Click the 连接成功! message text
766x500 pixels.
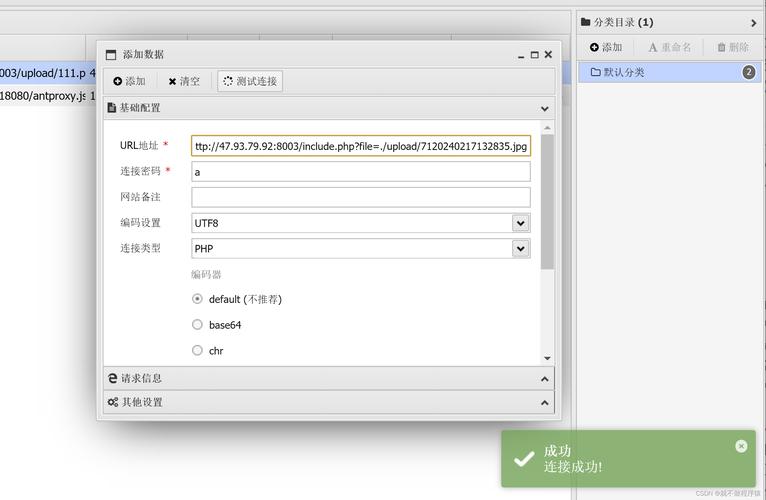pyautogui.click(x=573, y=467)
